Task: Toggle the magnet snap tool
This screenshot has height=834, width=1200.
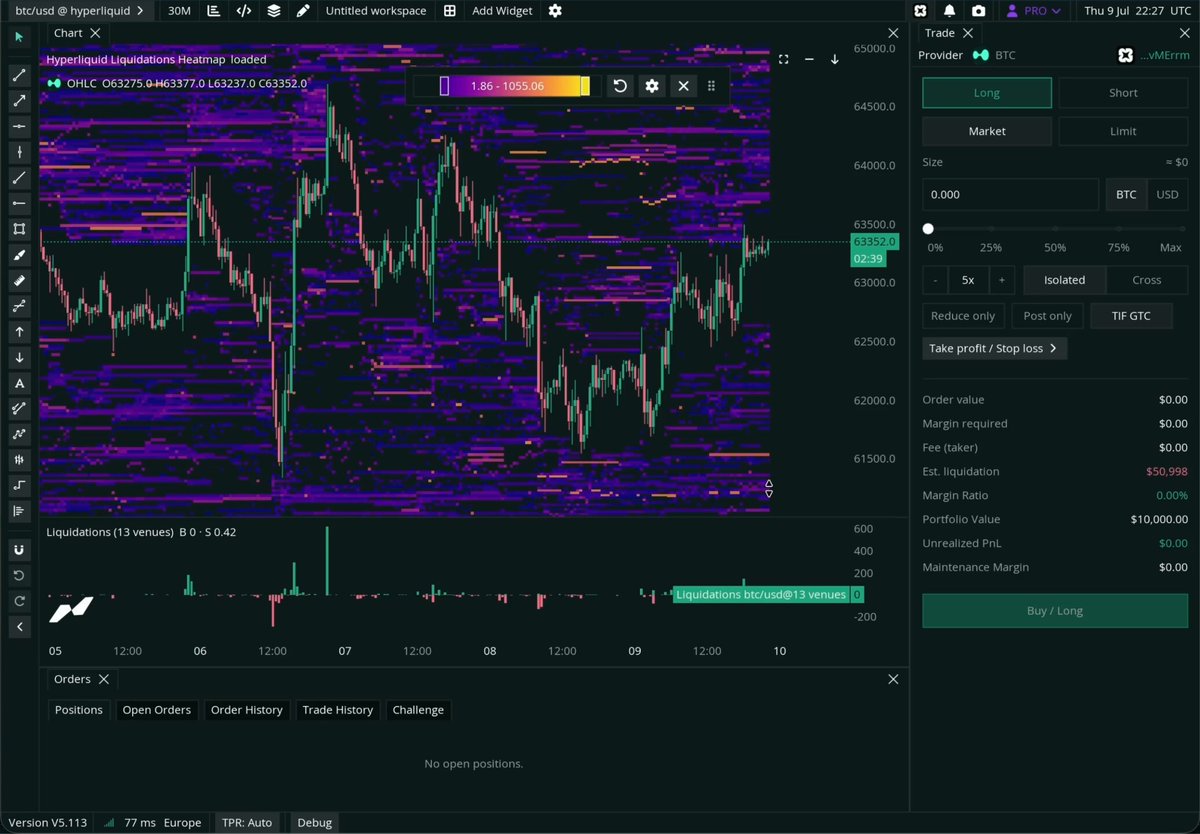Action: coord(19,550)
